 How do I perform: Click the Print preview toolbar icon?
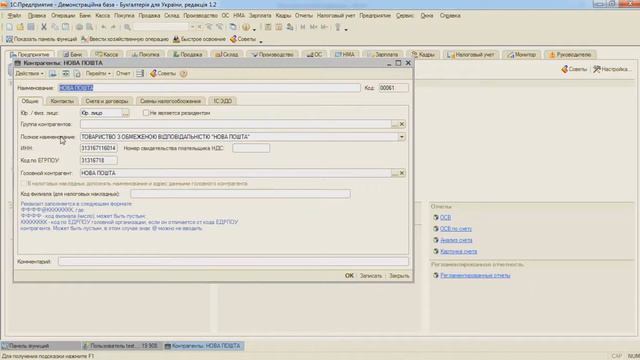tap(89, 27)
